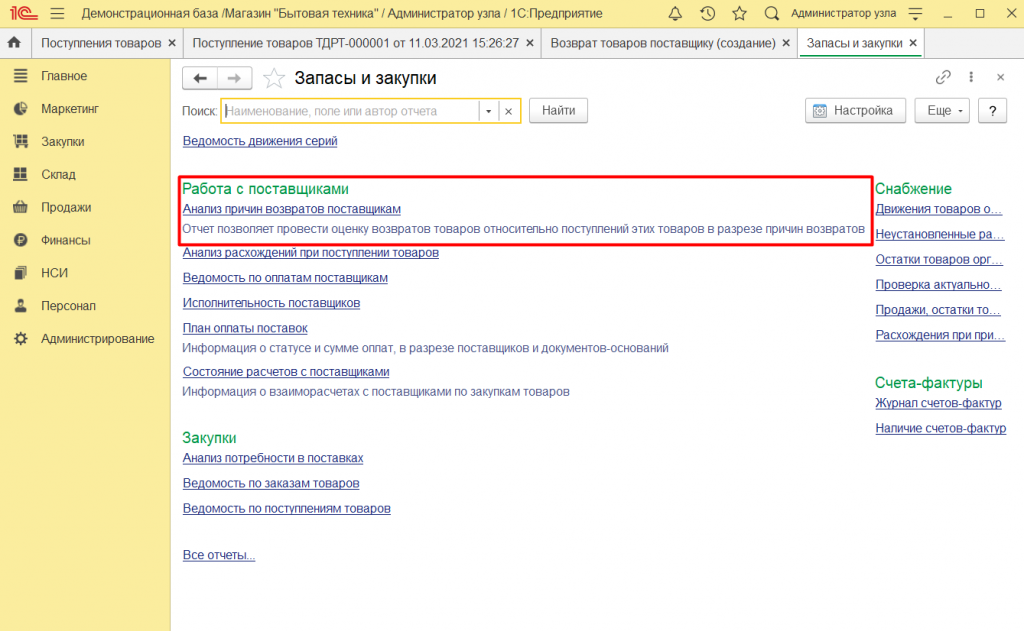Image resolution: width=1024 pixels, height=631 pixels.
Task: Switch to Поступления товаров tab
Action: pos(100,44)
